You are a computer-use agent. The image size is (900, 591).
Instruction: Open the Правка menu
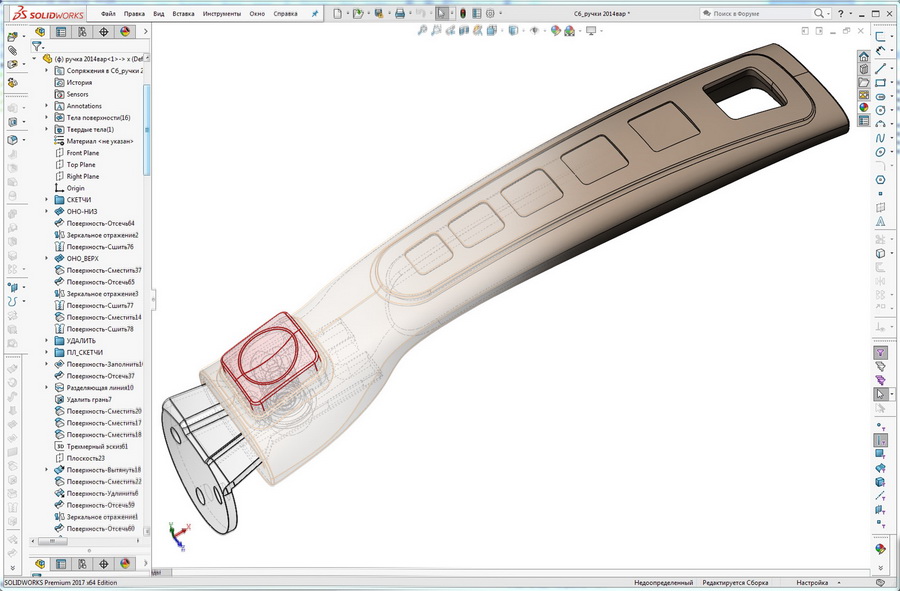(134, 14)
